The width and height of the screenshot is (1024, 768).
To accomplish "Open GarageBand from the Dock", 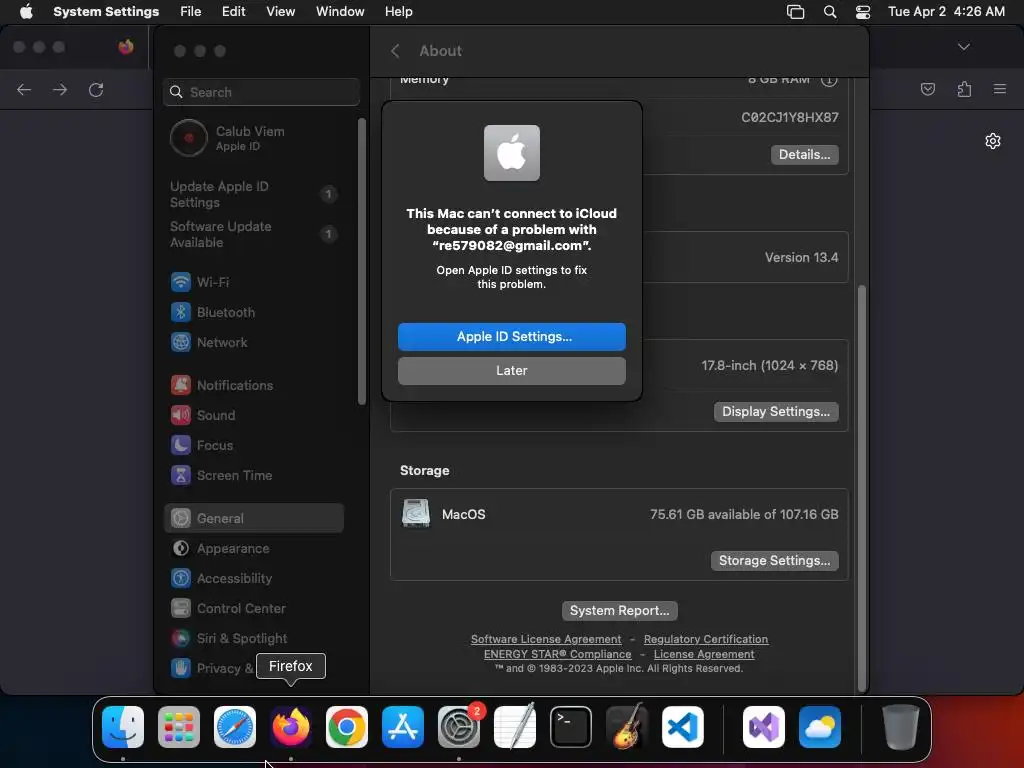I will click(627, 727).
